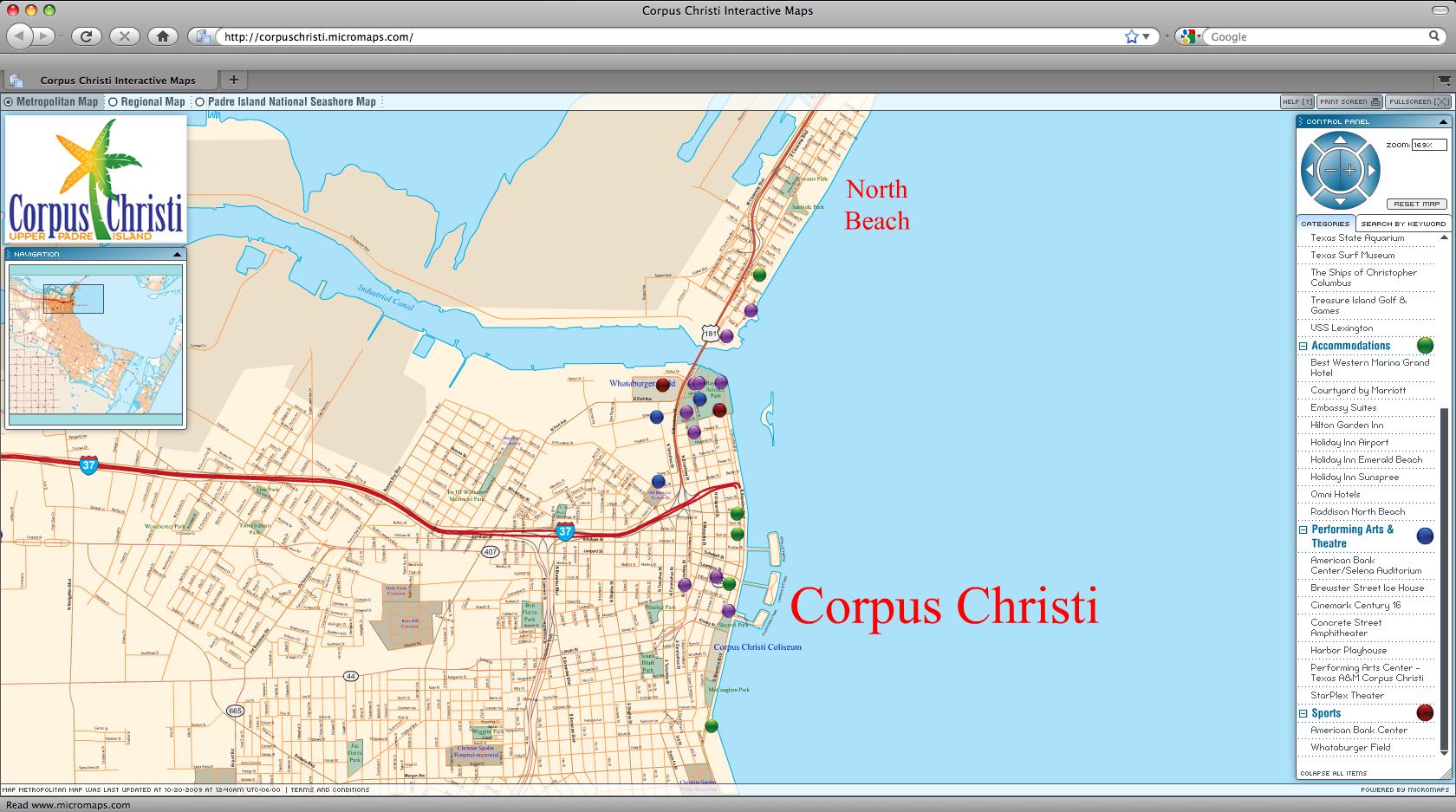Bookmark this page with the star icon
The height and width of the screenshot is (812, 1456).
(1131, 36)
